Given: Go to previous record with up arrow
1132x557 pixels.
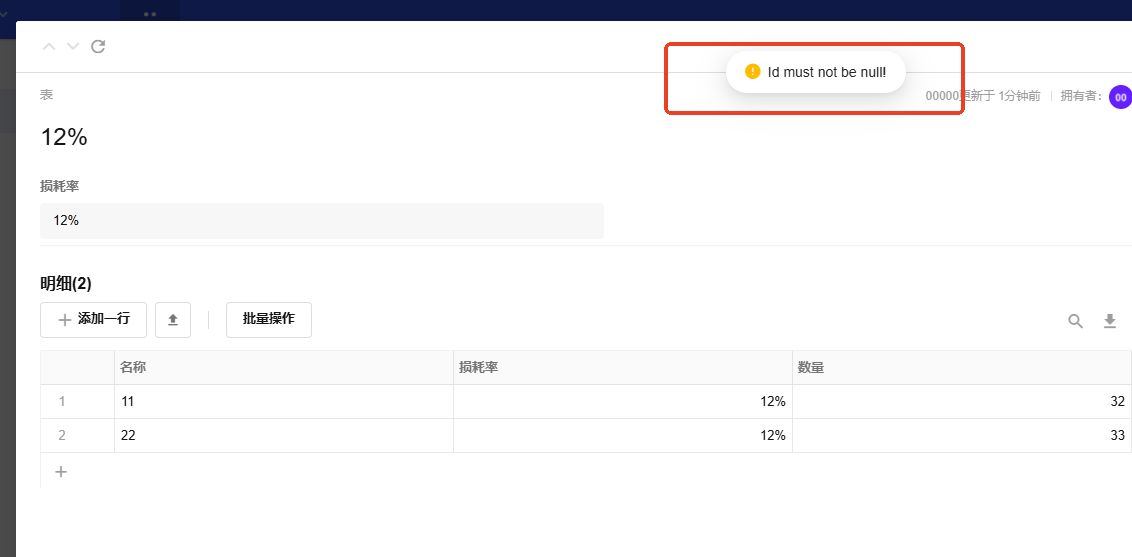Looking at the screenshot, I should pyautogui.click(x=49, y=46).
